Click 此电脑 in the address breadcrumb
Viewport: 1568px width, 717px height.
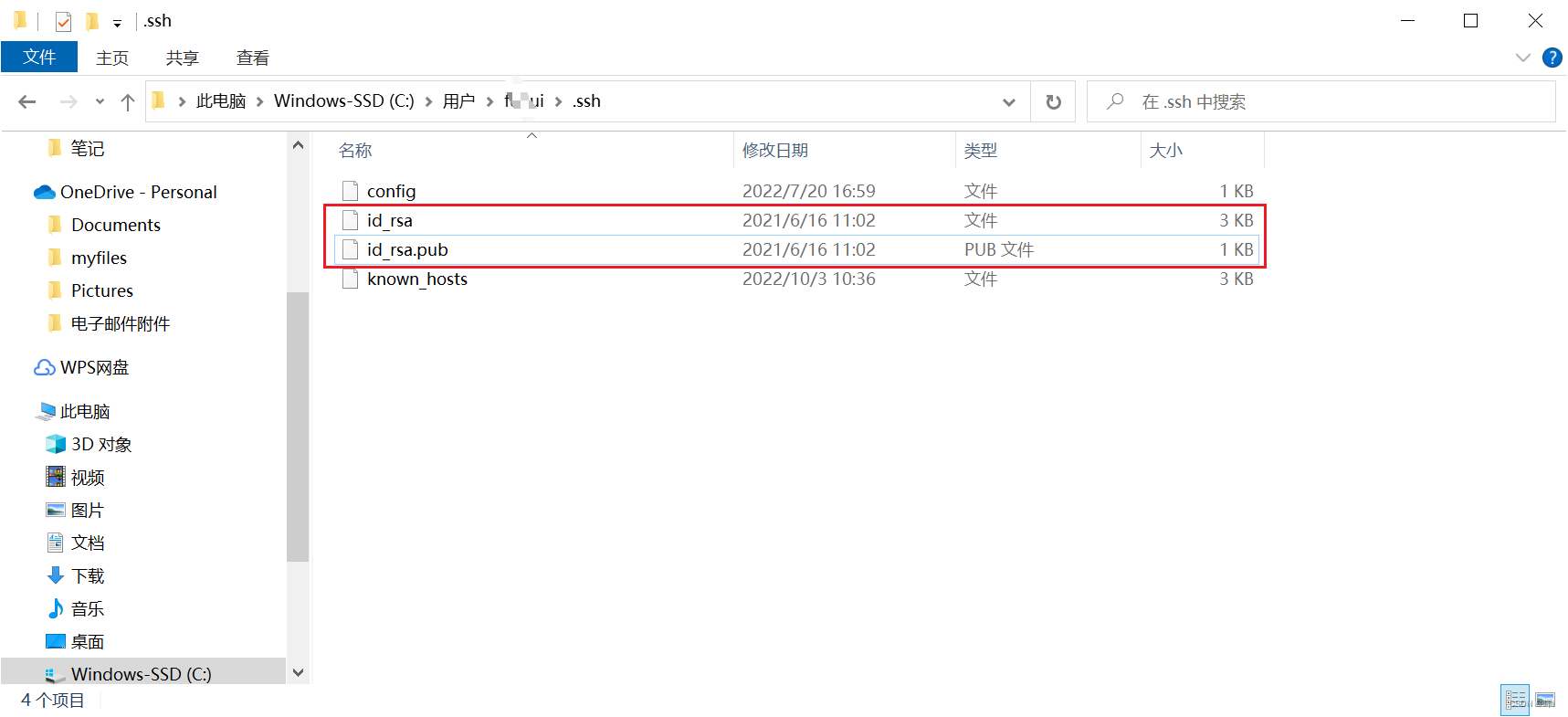pos(221,101)
